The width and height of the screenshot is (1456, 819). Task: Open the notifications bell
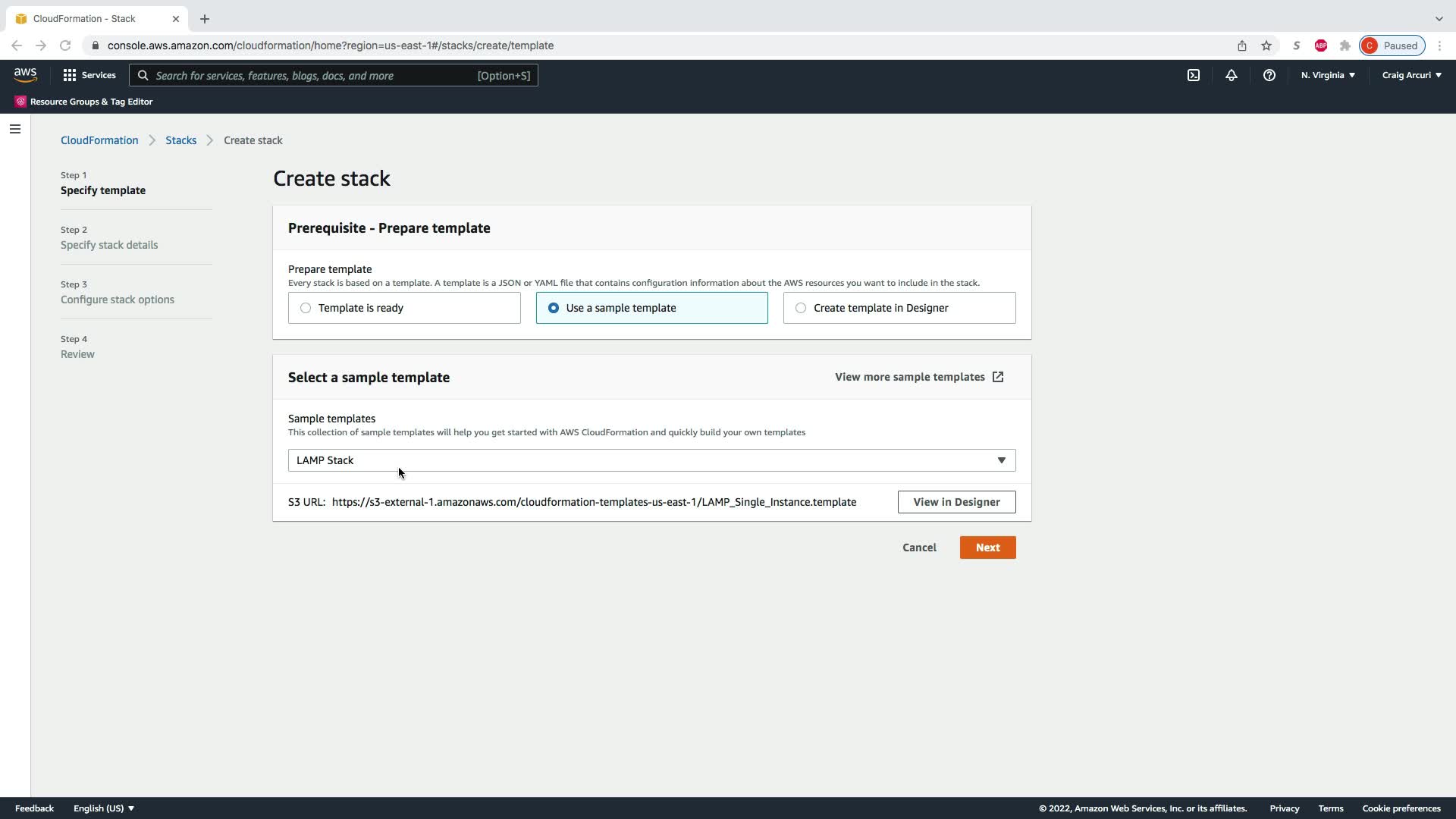pyautogui.click(x=1231, y=75)
